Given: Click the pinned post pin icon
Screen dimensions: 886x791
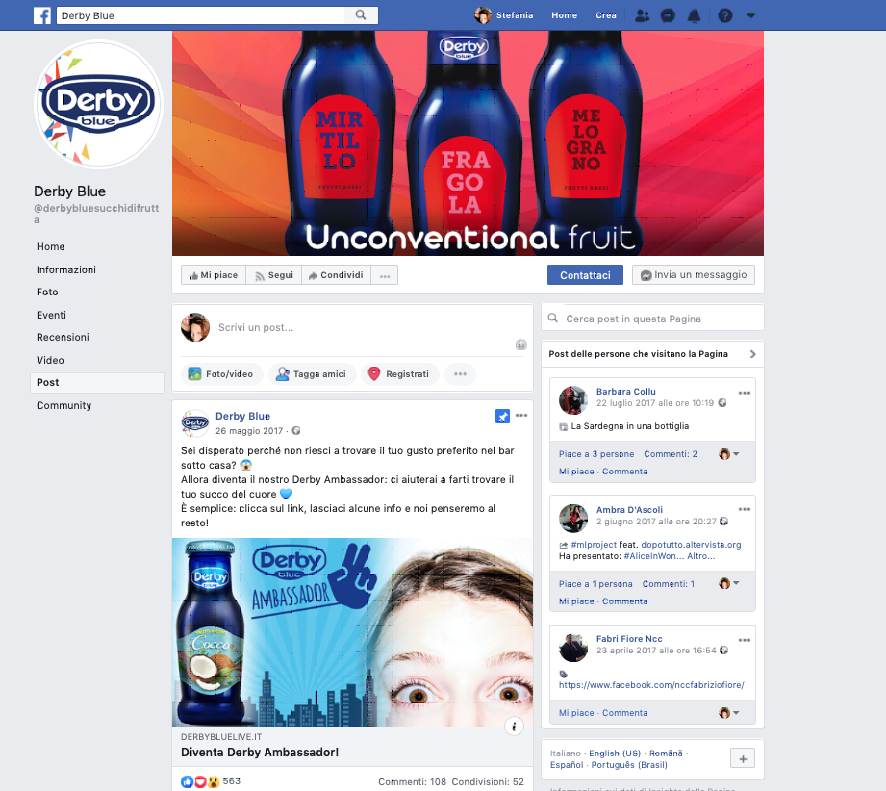Looking at the screenshot, I should pyautogui.click(x=502, y=416).
